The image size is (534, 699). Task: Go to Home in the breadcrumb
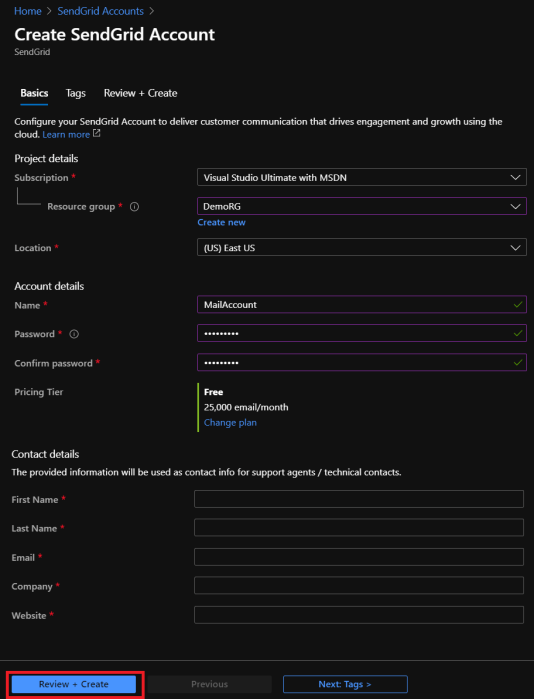click(x=28, y=11)
